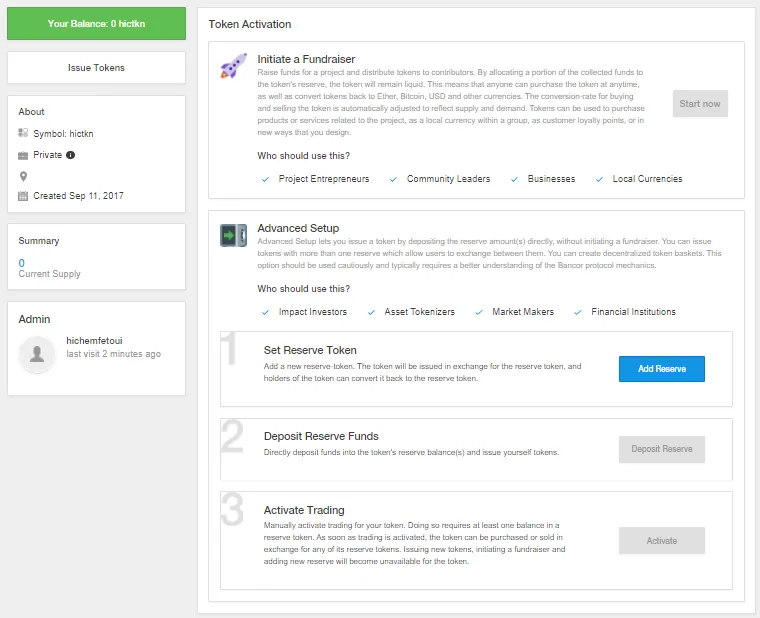
Task: Click checkmark beside Market Makers
Action: click(479, 313)
